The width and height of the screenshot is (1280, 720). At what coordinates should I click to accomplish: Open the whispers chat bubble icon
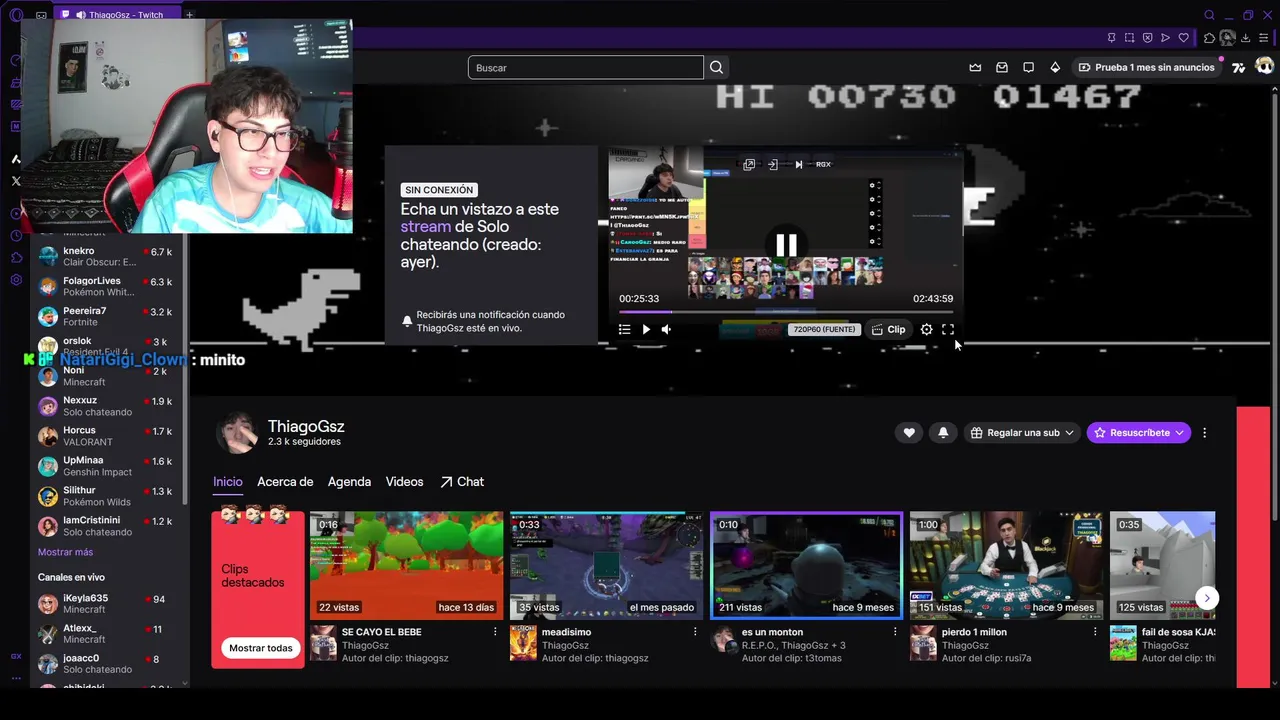click(x=1028, y=67)
